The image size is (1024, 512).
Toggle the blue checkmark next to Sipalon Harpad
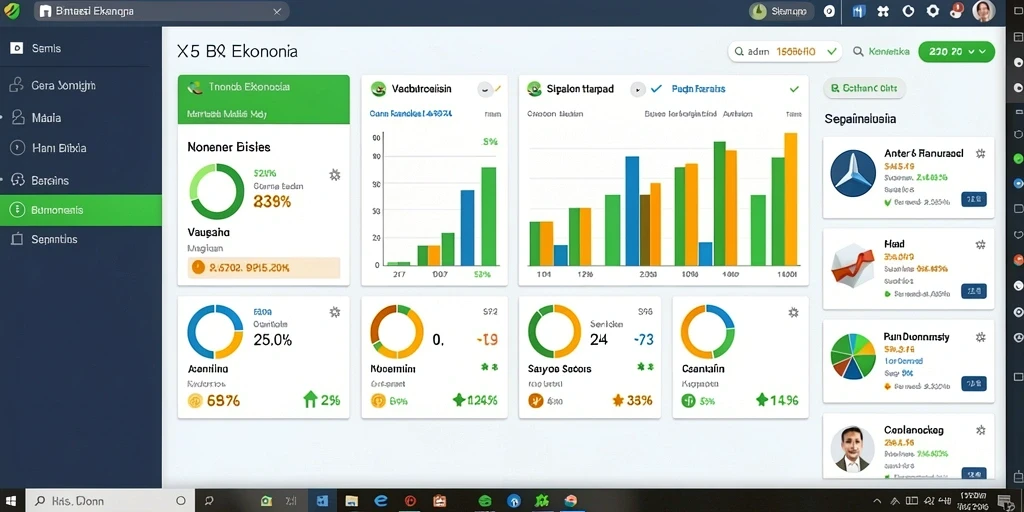click(657, 89)
